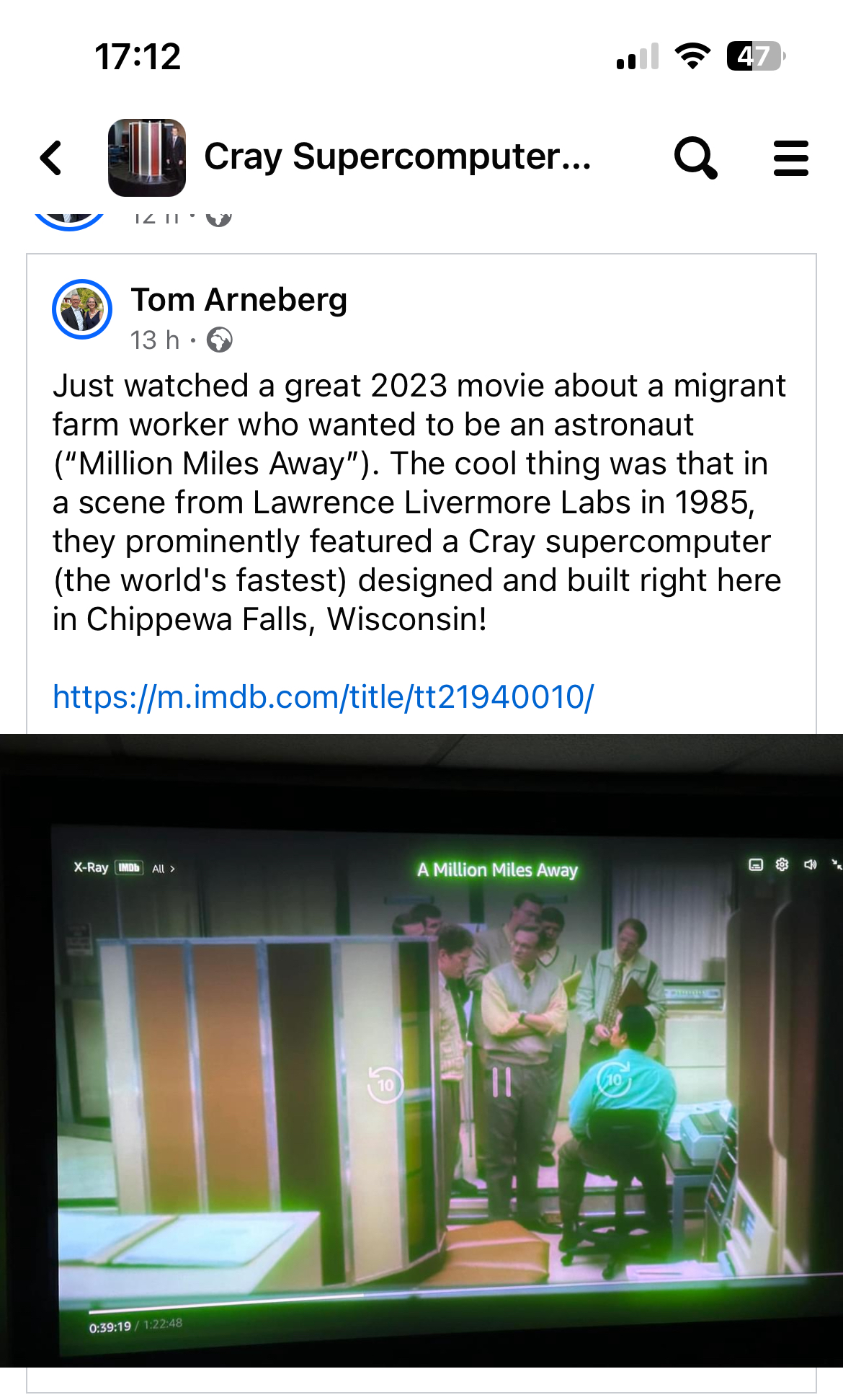View Tom Arneberg's profile picture
The height and width of the screenshot is (1400, 843).
click(82, 309)
